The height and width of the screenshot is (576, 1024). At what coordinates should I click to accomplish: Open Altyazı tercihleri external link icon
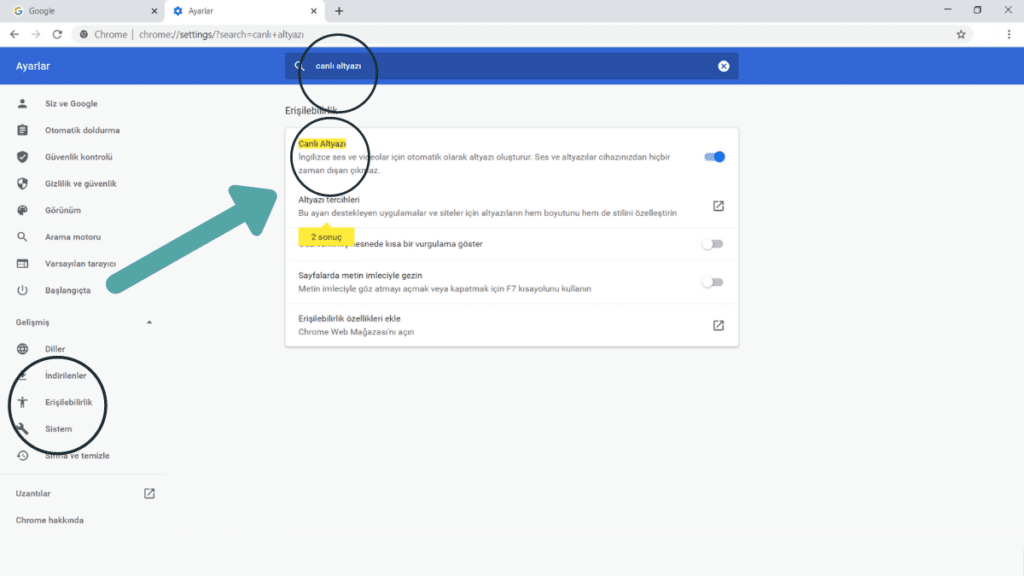coord(718,206)
